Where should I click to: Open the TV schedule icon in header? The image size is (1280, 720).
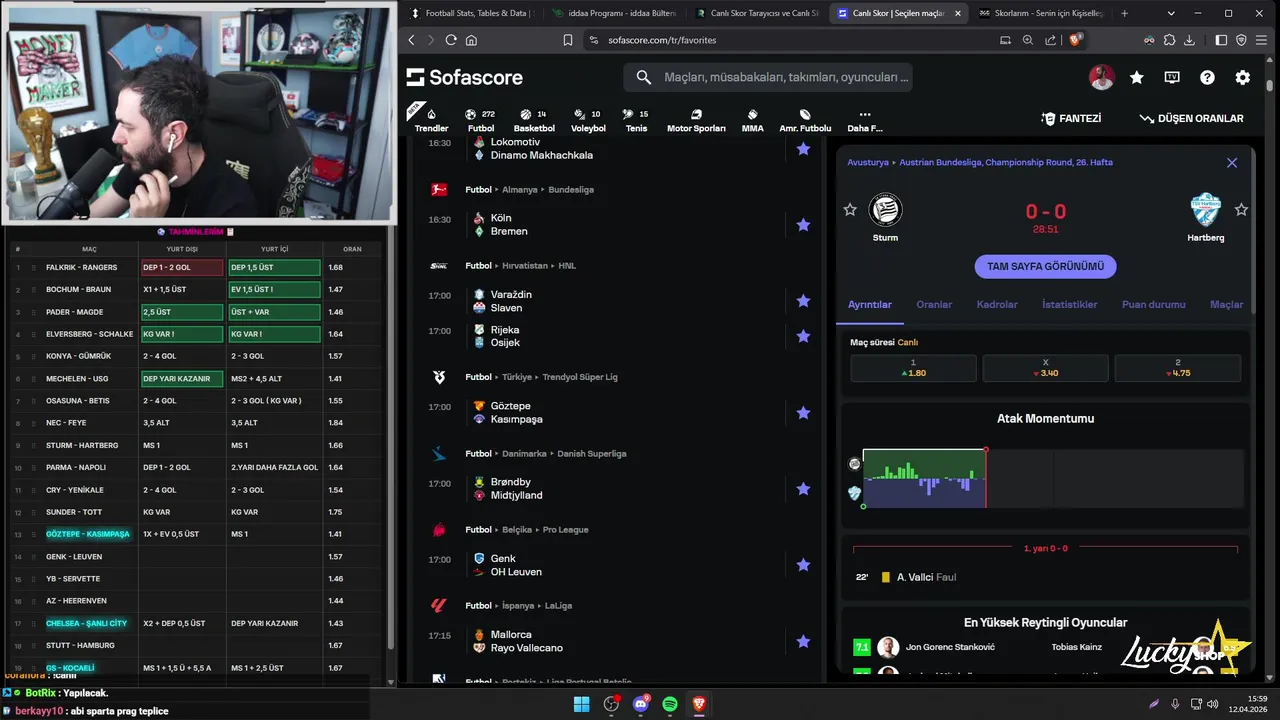(x=1172, y=77)
